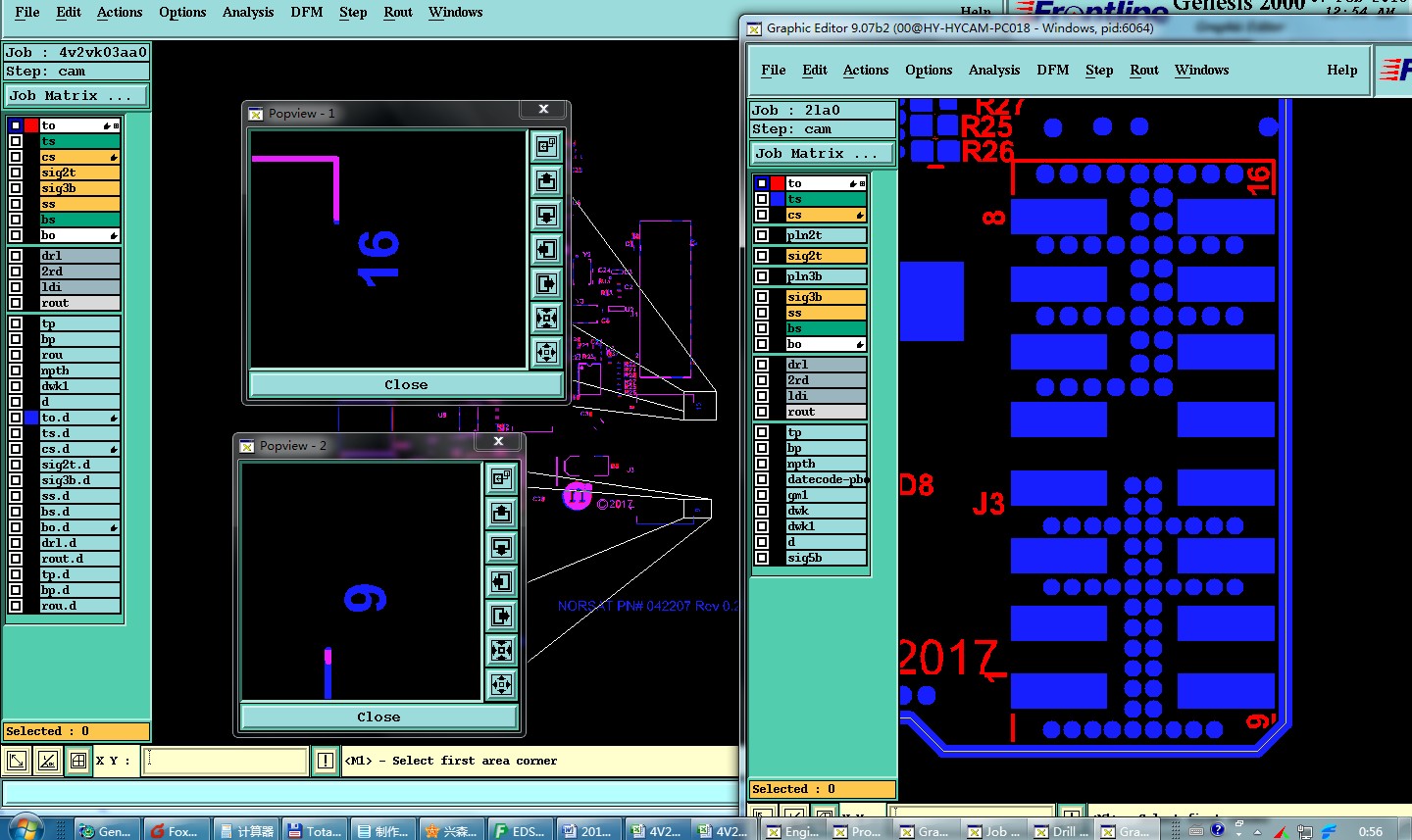Open the Drill... taskbar window

(x=1064, y=830)
